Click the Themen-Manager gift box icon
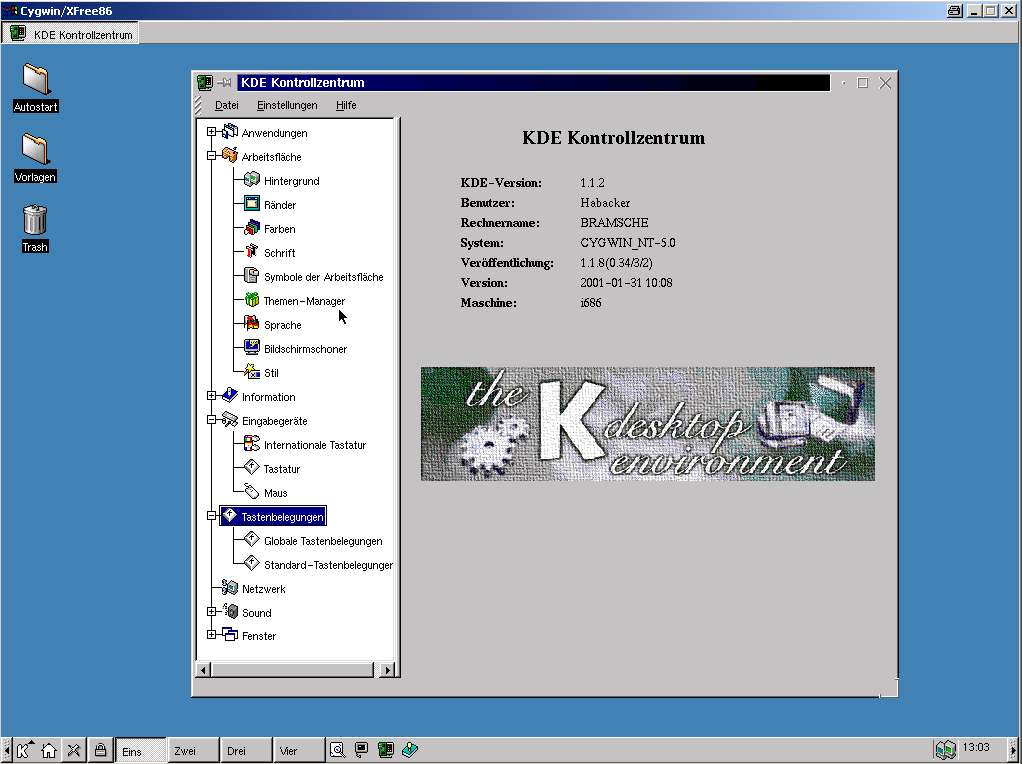1022x764 pixels. (252, 301)
